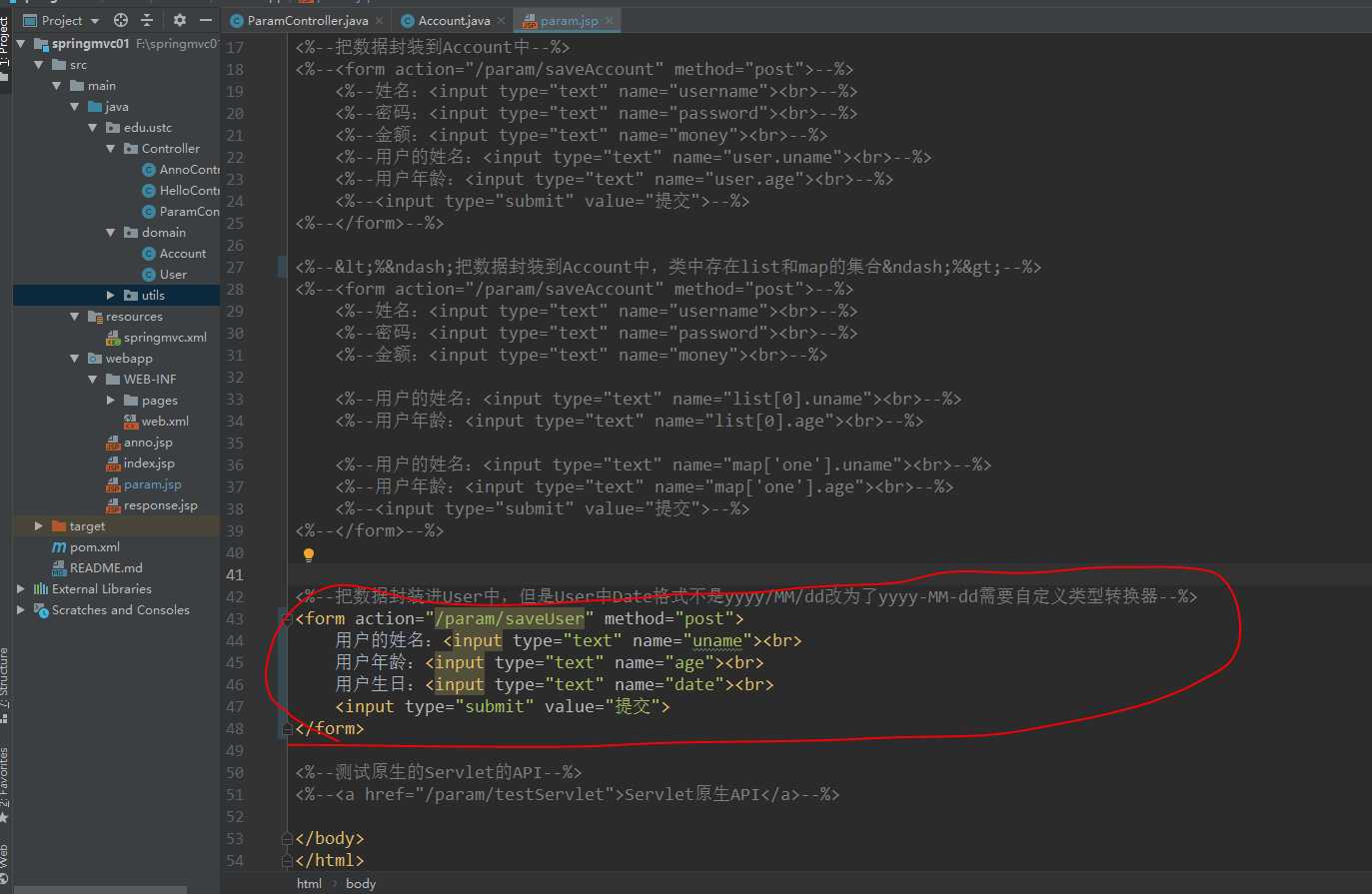Click the Account class icon in tree
The image size is (1372, 894).
pyautogui.click(x=149, y=254)
